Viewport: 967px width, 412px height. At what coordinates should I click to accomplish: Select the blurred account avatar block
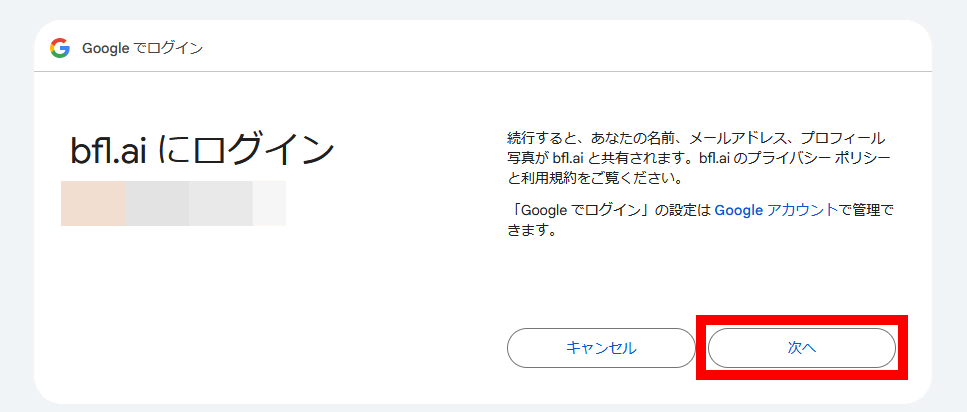(93, 203)
